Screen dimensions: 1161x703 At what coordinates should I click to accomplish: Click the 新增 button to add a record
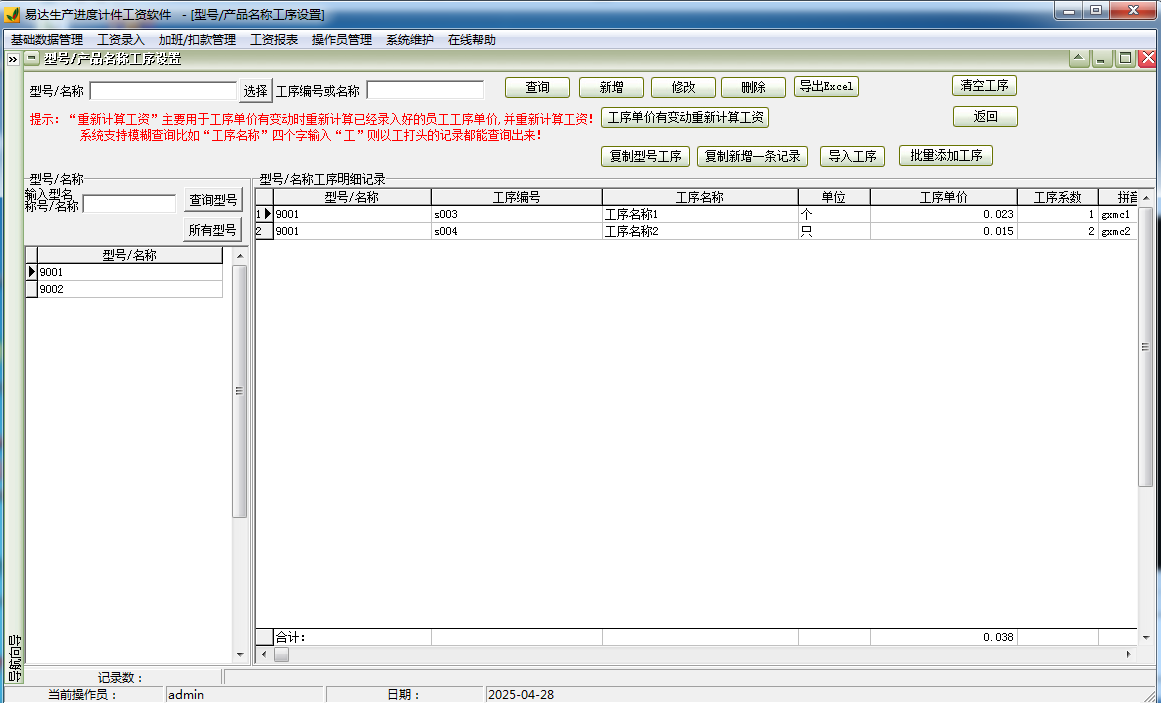pyautogui.click(x=610, y=86)
